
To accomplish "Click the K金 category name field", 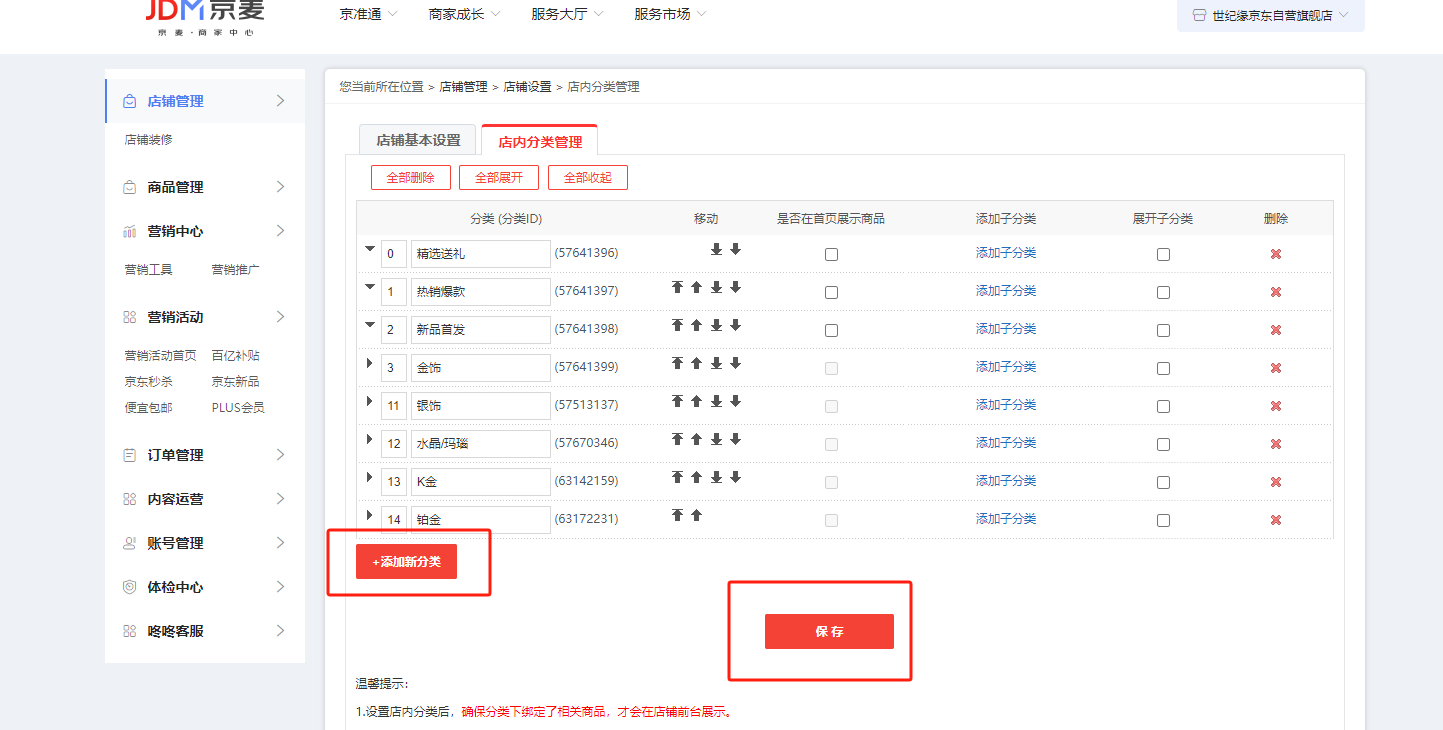I will coord(480,482).
